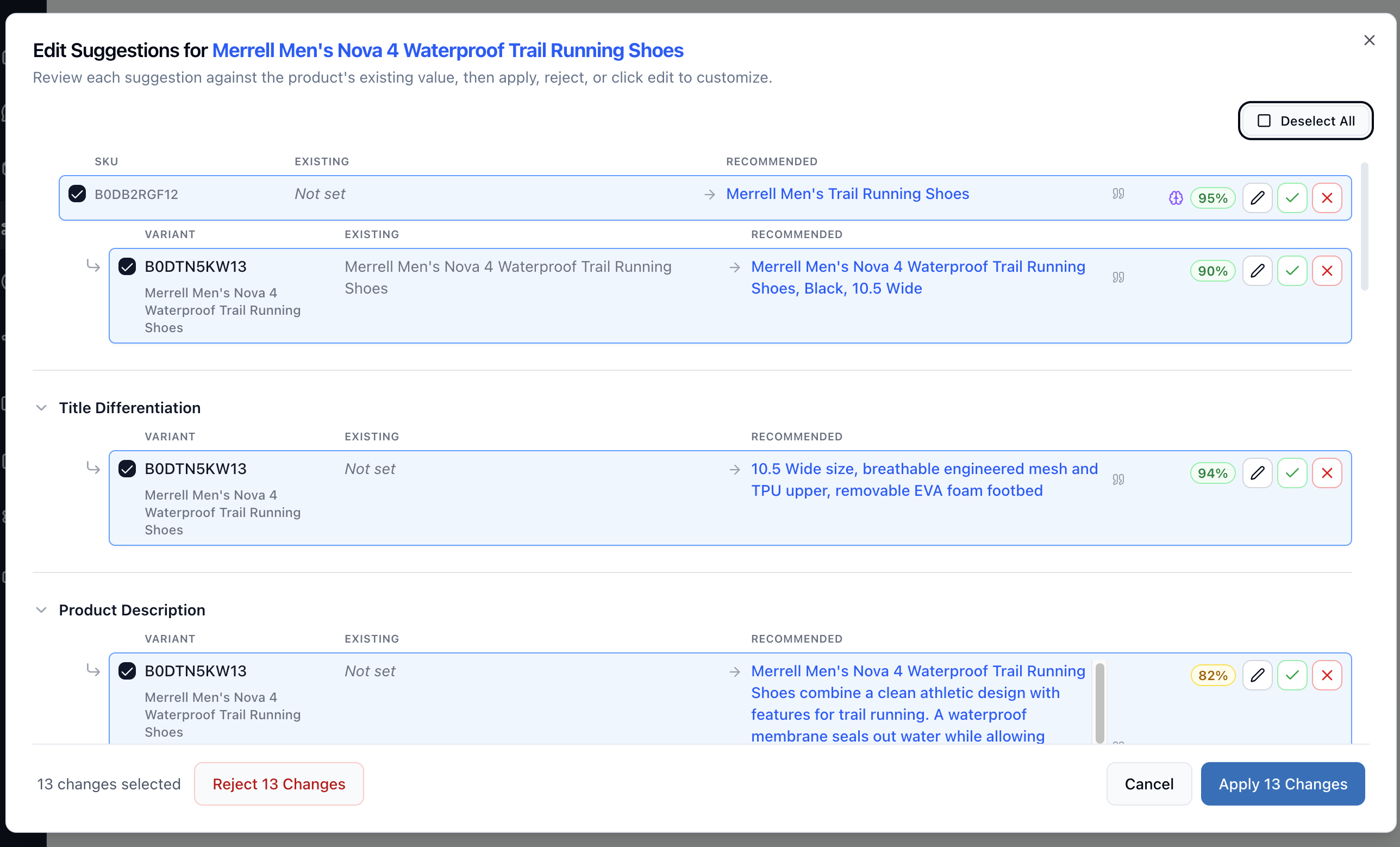Screen dimensions: 1400x847
Task: Click Not set in B0DB2RGF12 row
Action: pyautogui.click(x=320, y=194)
